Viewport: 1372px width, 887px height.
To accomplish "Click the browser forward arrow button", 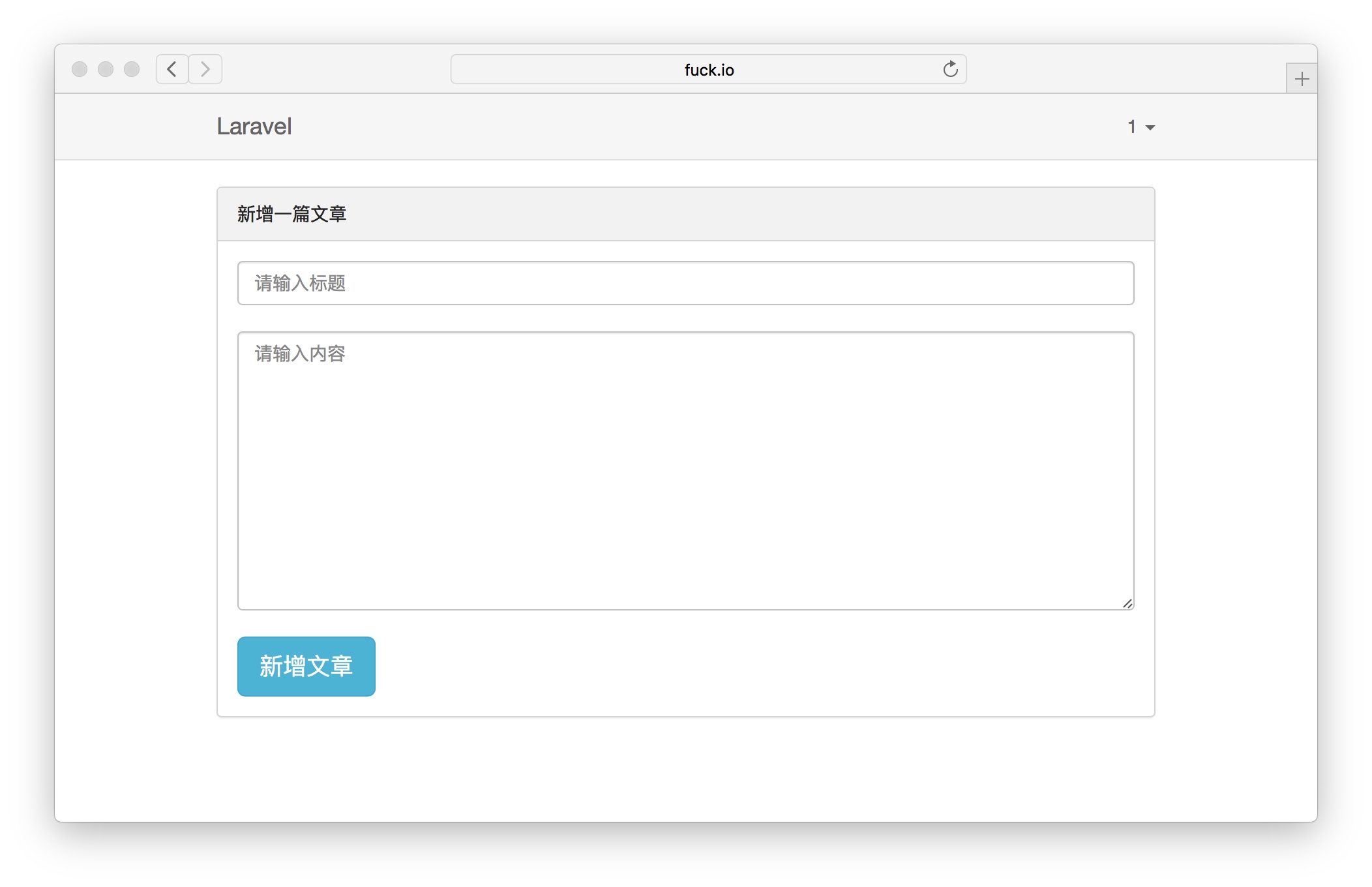I will (205, 69).
